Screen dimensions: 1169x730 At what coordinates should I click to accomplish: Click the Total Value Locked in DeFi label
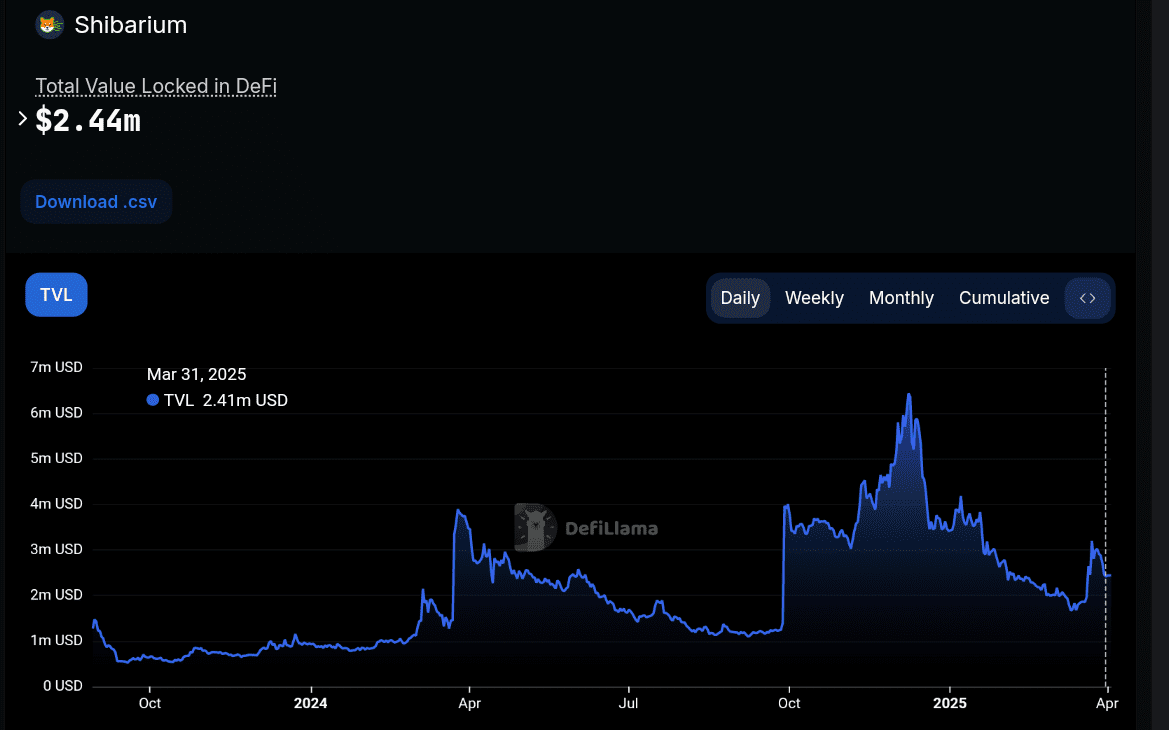click(157, 86)
